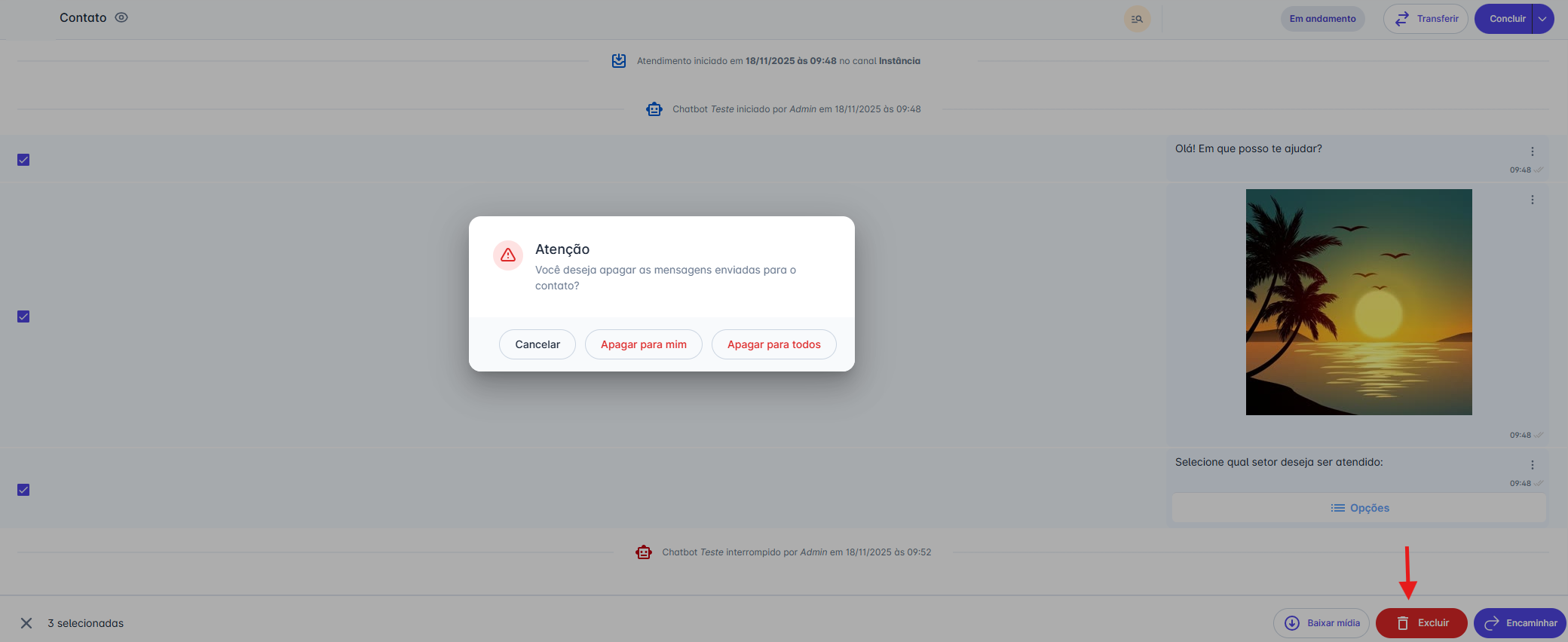
Task: Click the Atendimento iniciado inbox icon
Action: point(619,61)
